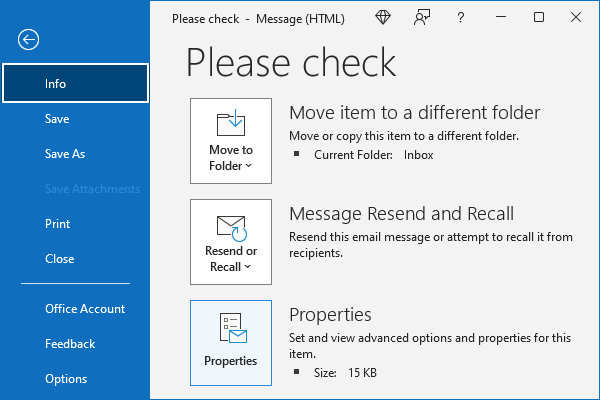Choose Save As in the sidebar

pos(65,154)
